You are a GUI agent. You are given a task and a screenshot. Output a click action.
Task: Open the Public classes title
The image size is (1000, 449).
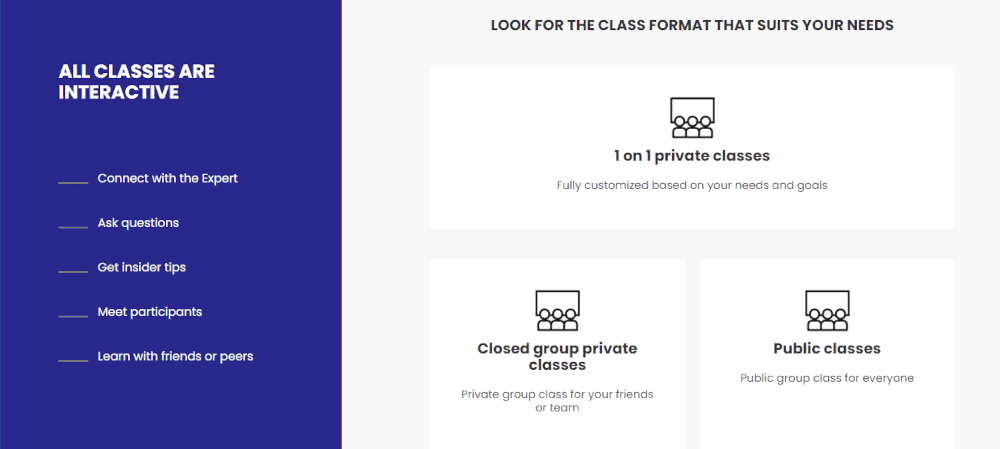pyautogui.click(x=827, y=348)
